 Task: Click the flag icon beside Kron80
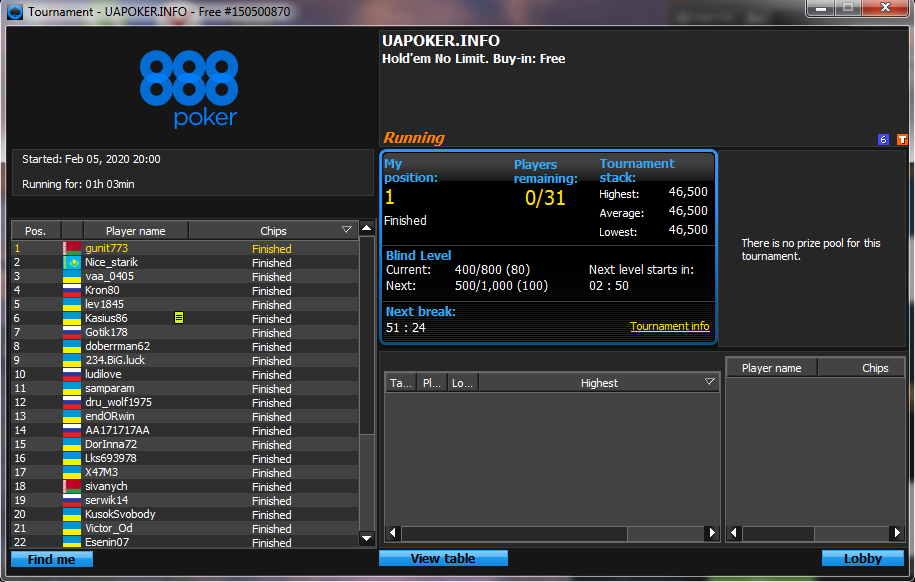click(x=72, y=290)
